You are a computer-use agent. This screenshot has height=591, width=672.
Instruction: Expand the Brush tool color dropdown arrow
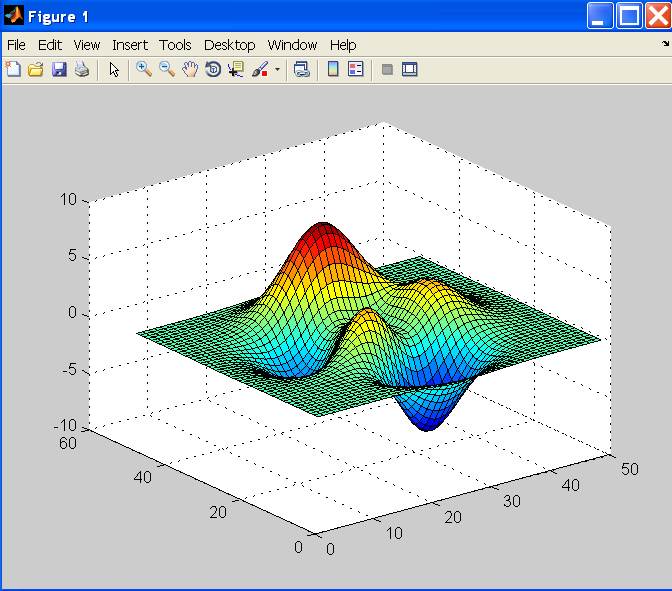277,70
